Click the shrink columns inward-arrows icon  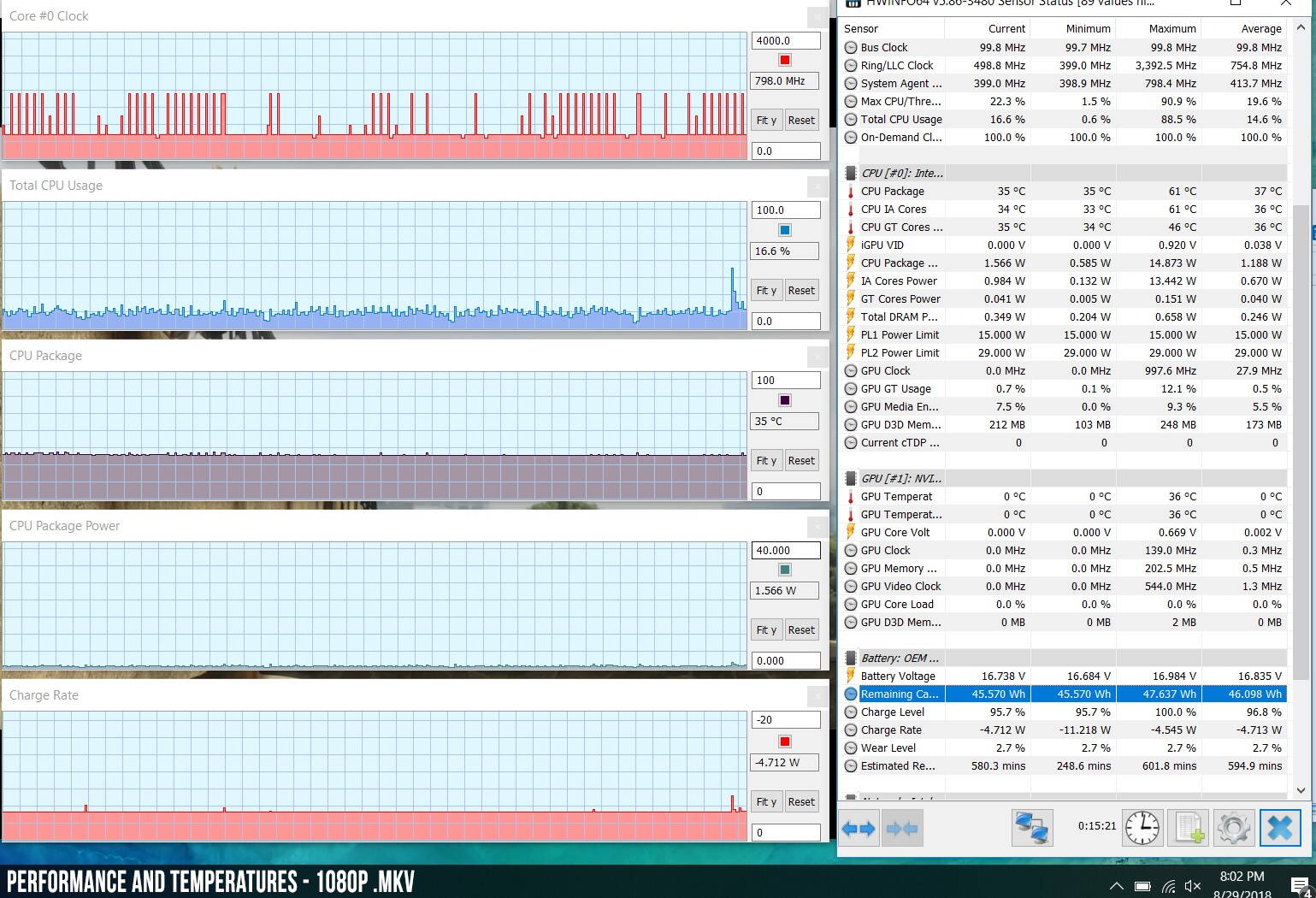[x=902, y=828]
